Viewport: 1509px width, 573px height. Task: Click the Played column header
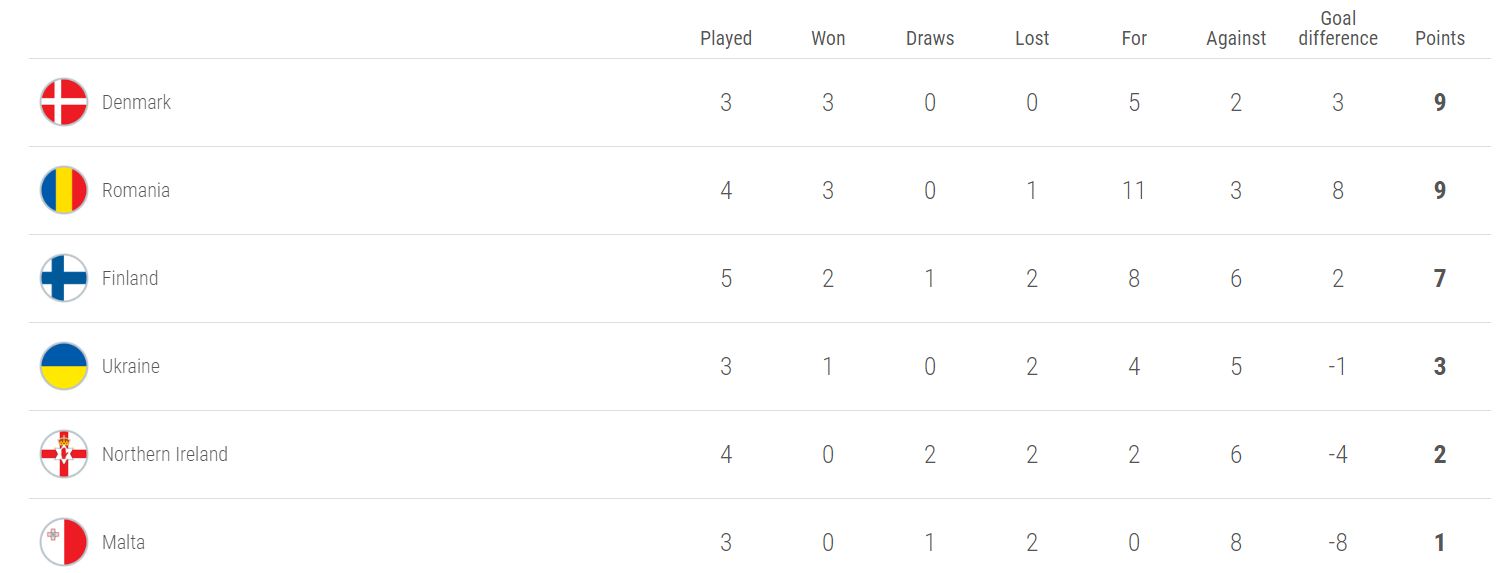[x=726, y=38]
